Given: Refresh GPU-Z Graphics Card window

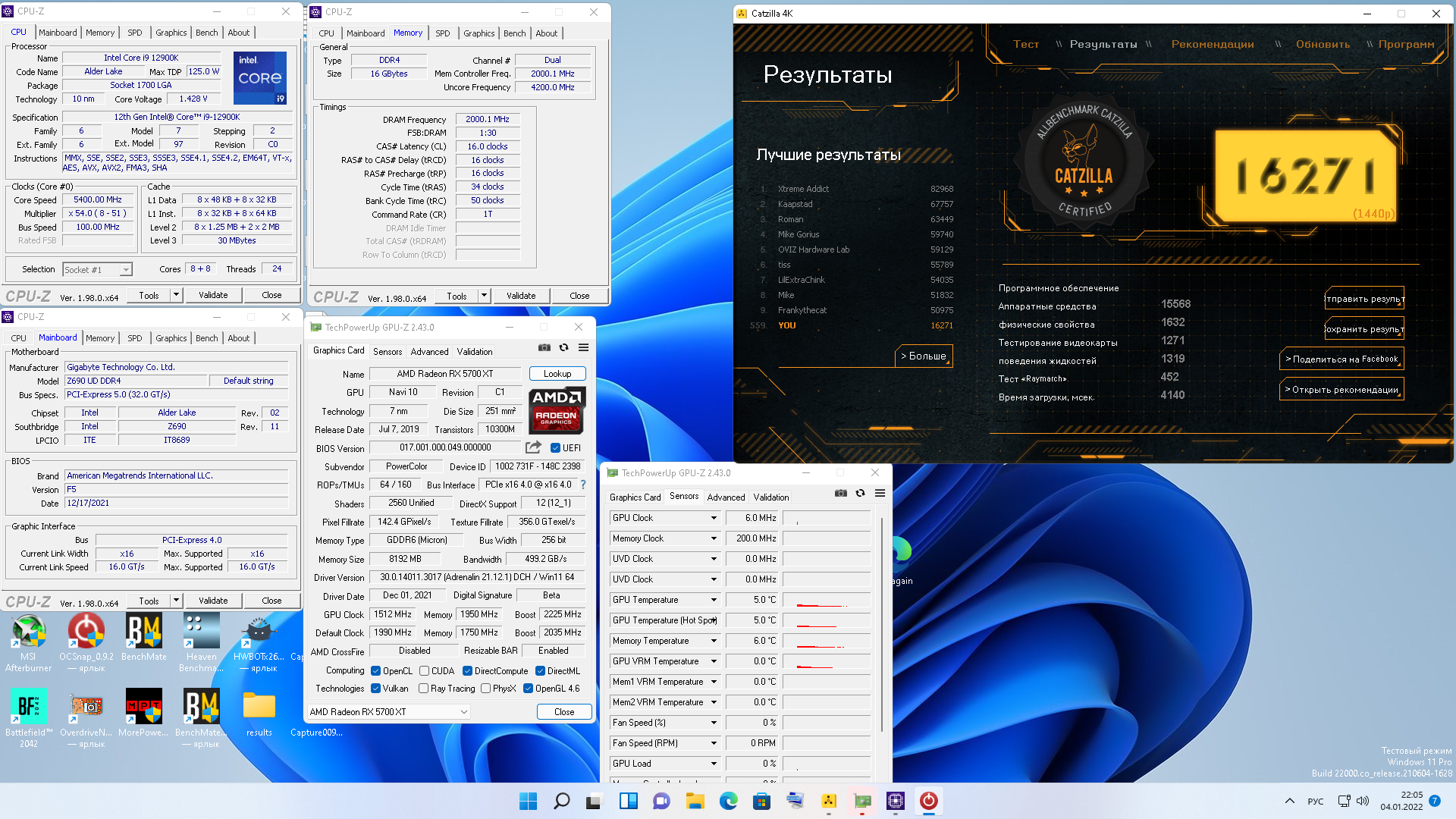Looking at the screenshot, I should point(563,347).
